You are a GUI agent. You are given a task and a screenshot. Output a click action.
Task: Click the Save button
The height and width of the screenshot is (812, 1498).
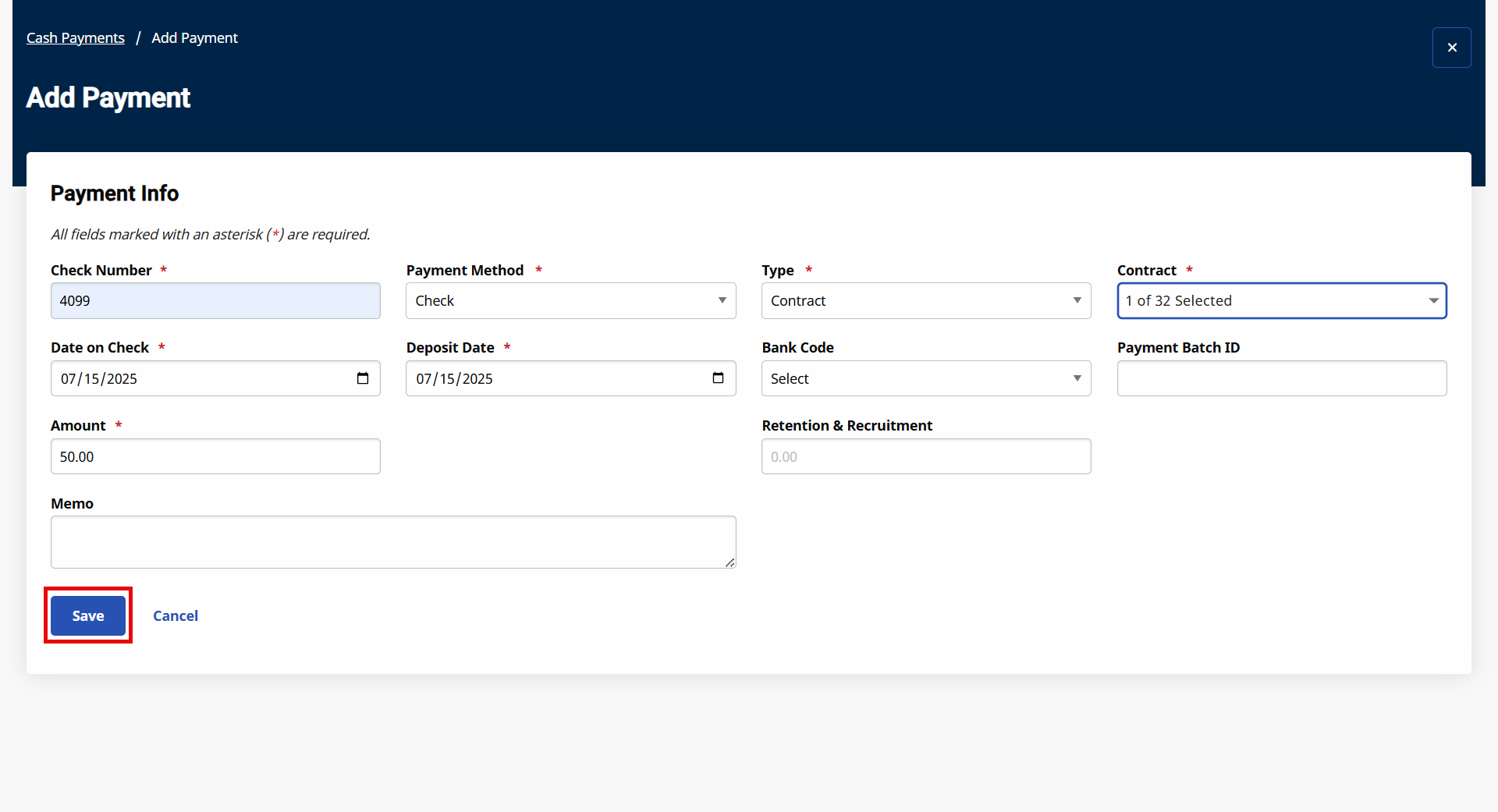(88, 615)
